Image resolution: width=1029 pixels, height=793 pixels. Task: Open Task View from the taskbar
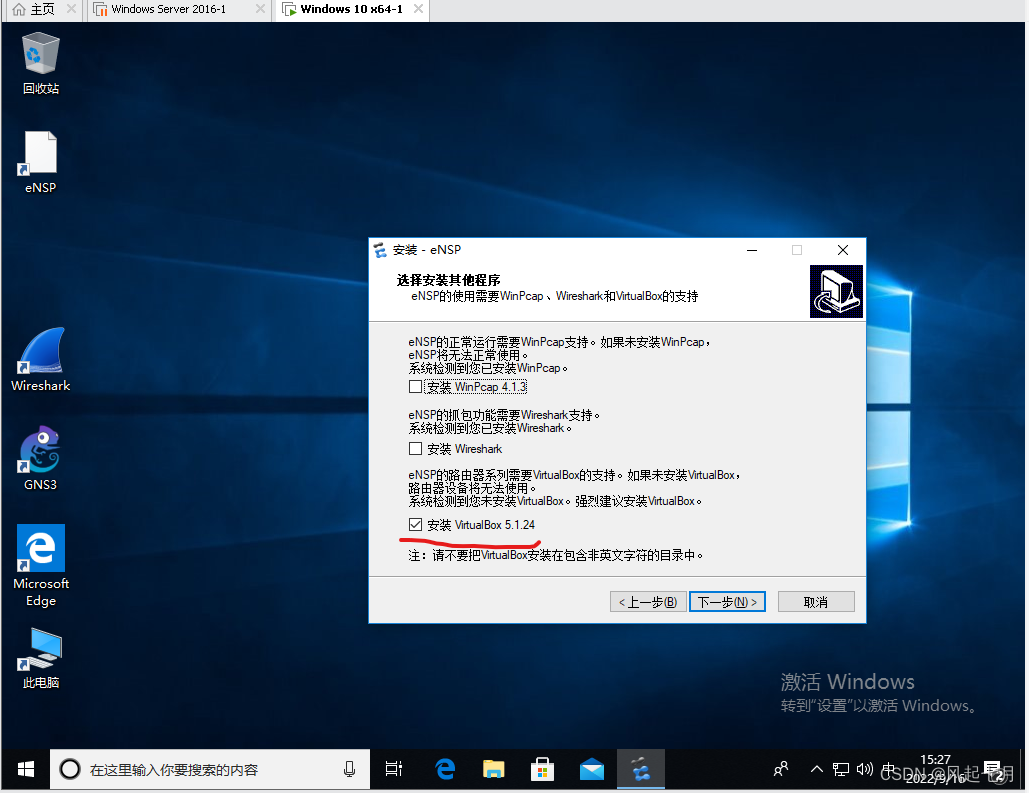pos(394,769)
